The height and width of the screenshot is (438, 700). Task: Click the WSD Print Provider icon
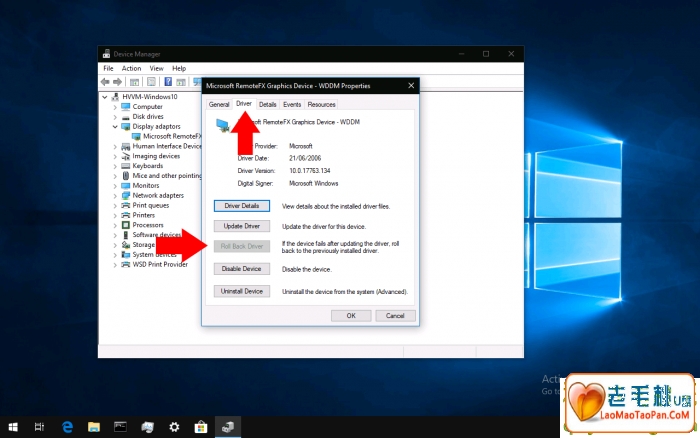[x=125, y=264]
